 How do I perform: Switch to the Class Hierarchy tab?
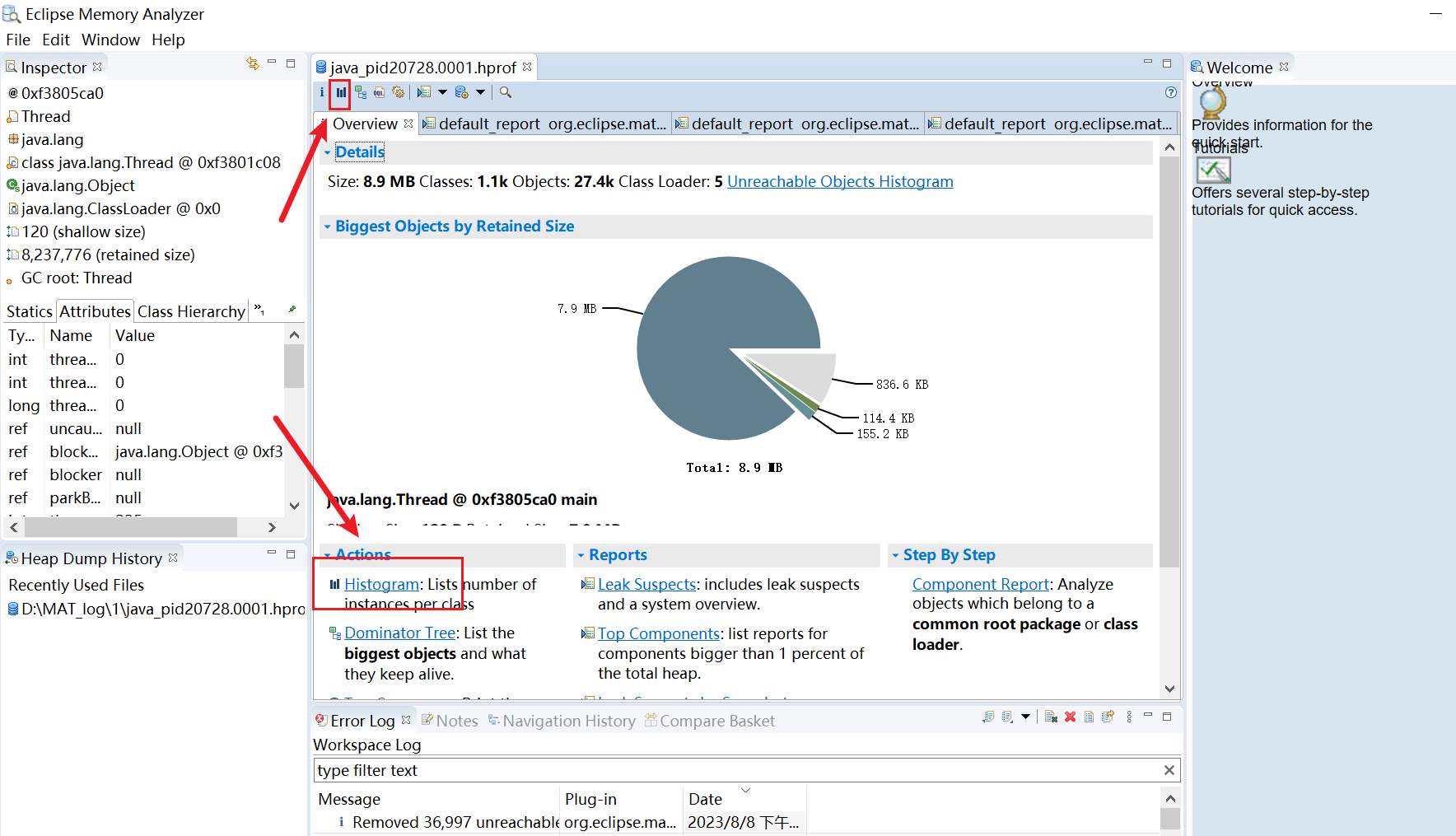pyautogui.click(x=191, y=311)
